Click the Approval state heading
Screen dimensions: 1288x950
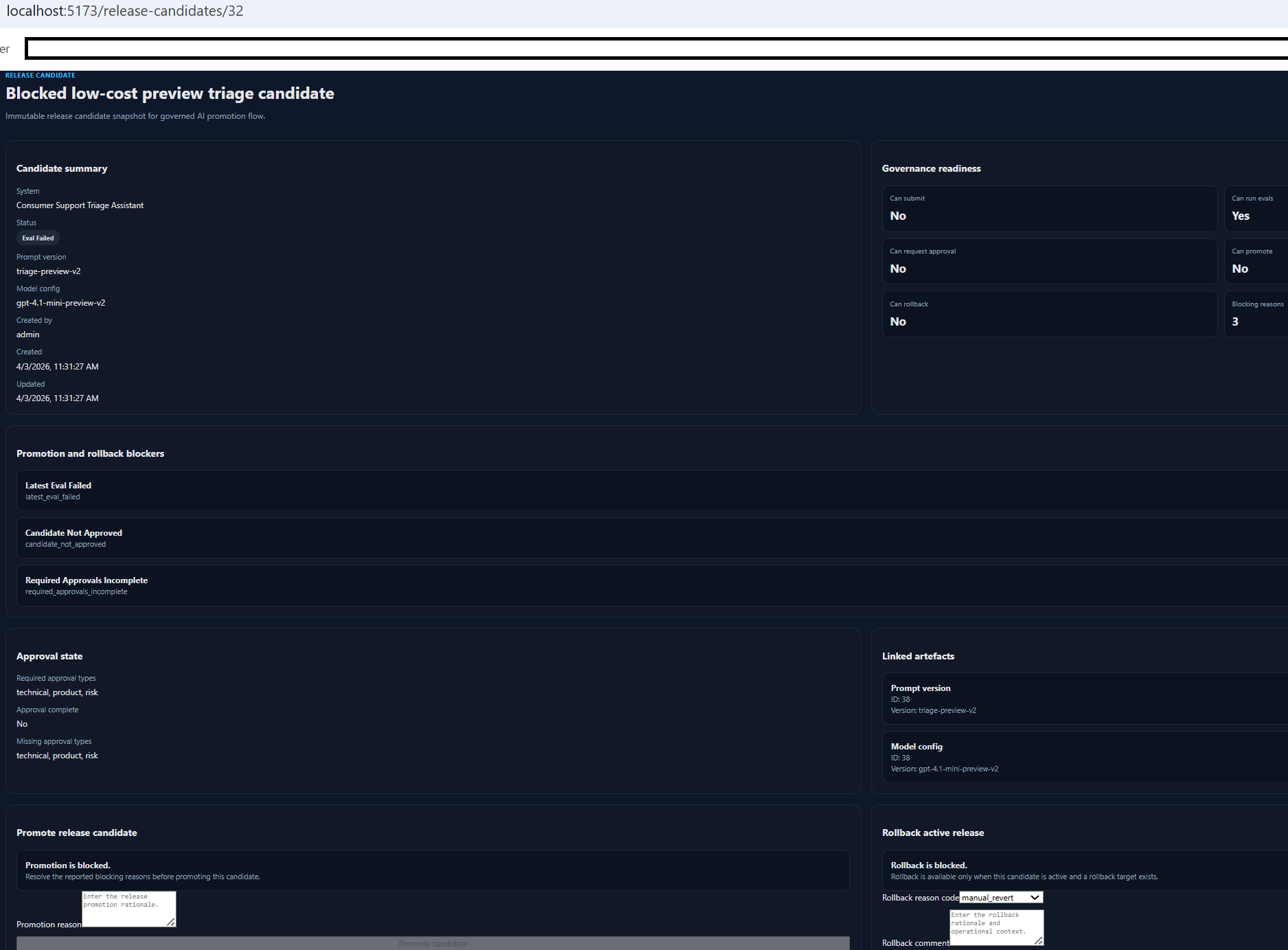pos(49,656)
